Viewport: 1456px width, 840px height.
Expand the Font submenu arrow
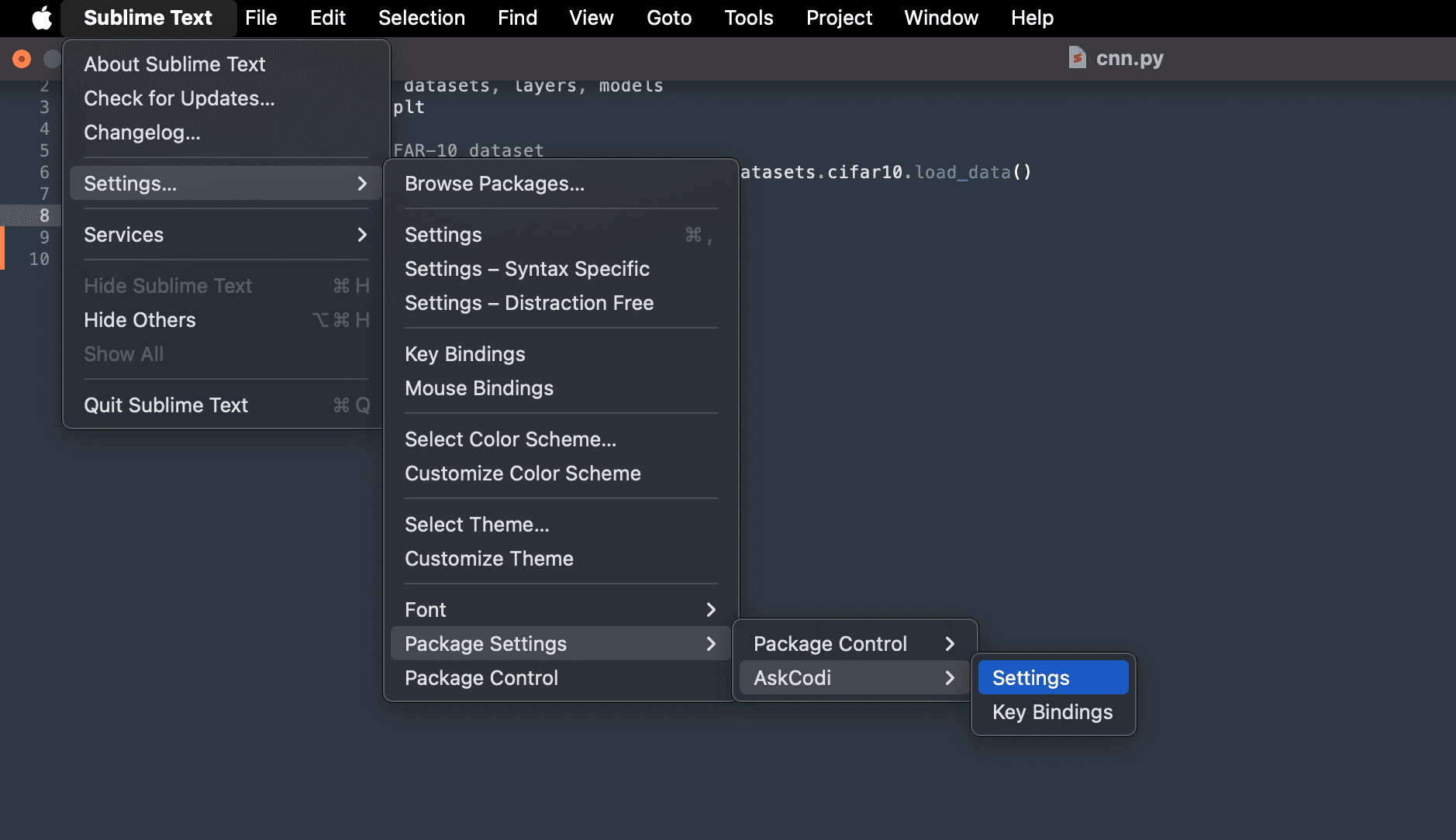pyautogui.click(x=711, y=610)
